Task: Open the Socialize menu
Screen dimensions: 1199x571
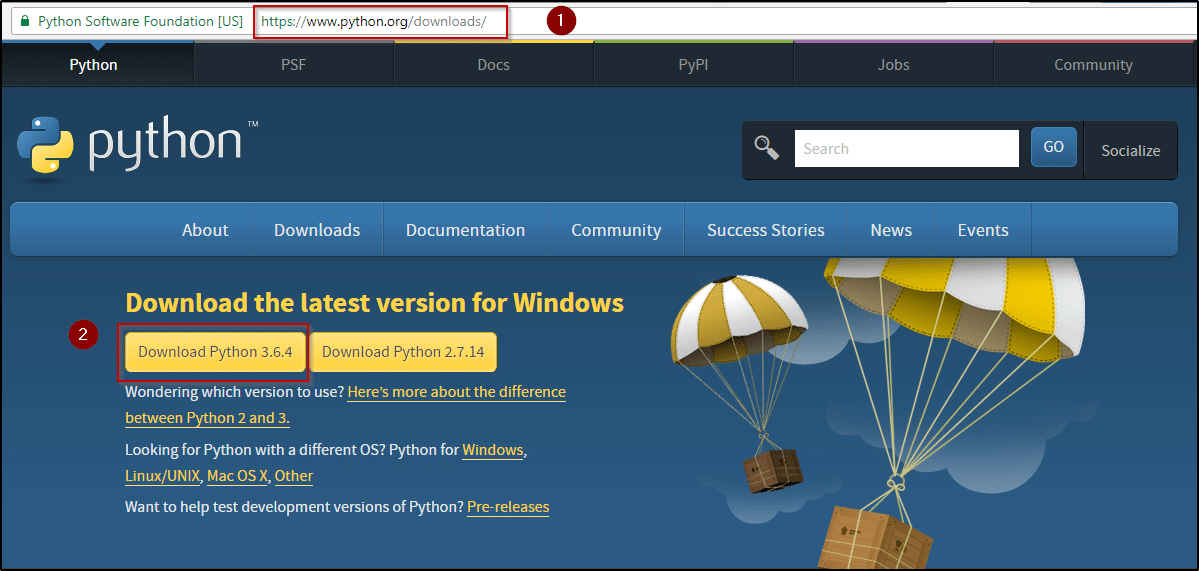Action: pyautogui.click(x=1130, y=150)
